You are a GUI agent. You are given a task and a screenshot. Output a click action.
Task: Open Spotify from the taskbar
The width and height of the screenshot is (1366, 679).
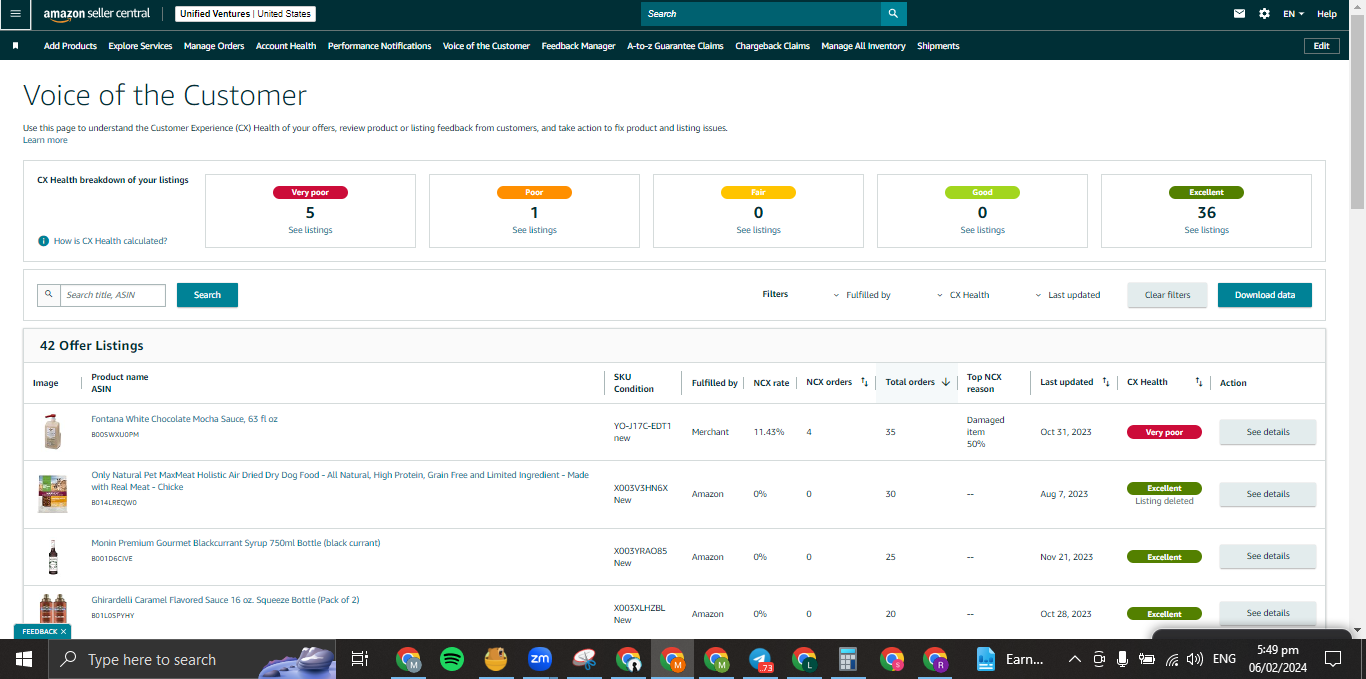[x=452, y=659]
